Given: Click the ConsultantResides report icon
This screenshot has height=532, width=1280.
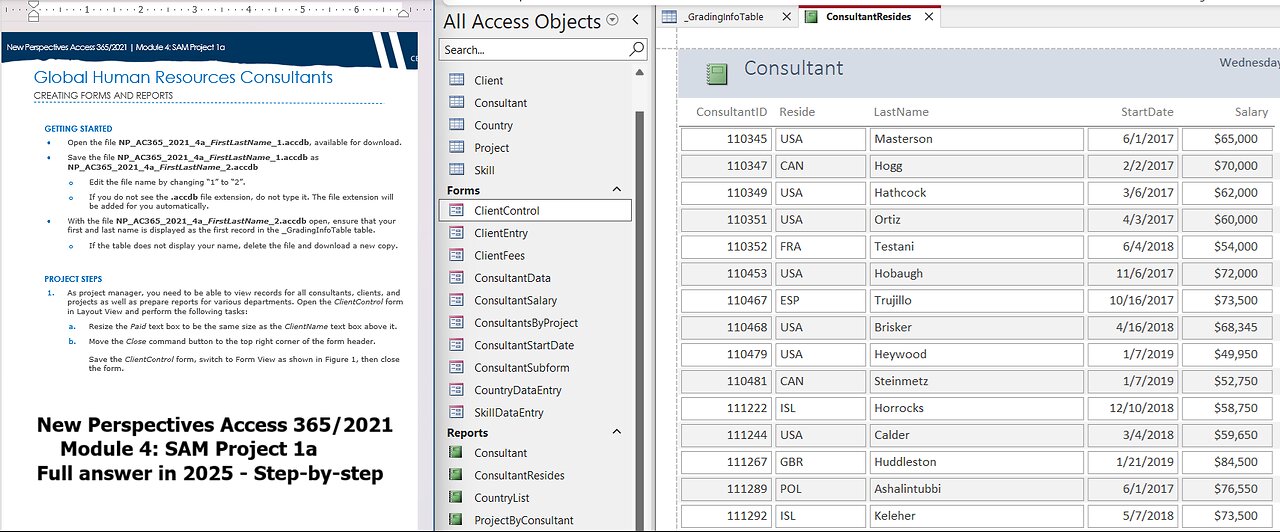Looking at the screenshot, I should [x=456, y=475].
